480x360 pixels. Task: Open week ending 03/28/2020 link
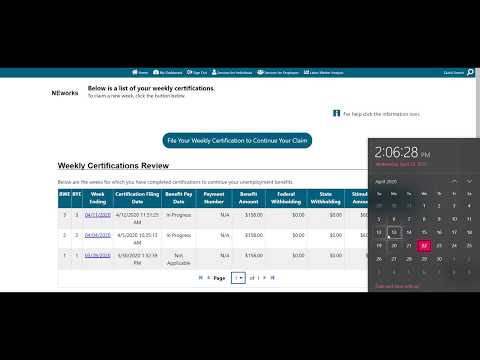click(98, 255)
